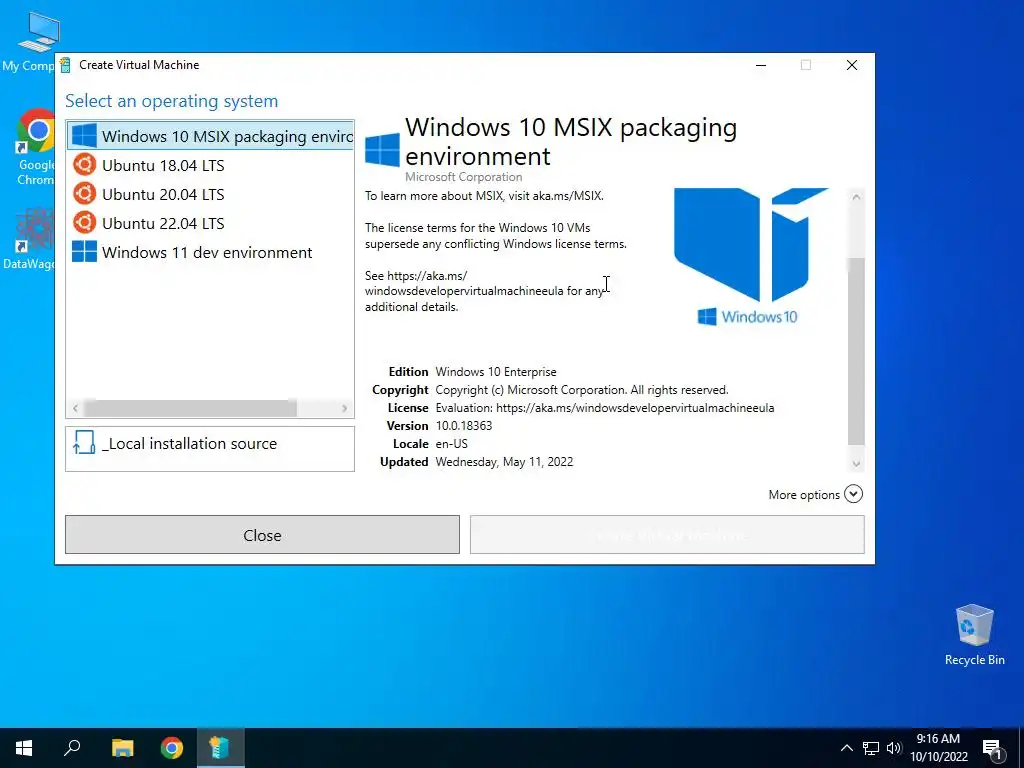The width and height of the screenshot is (1024, 768).
Task: Click the Wednesday, May 11, 2022 date
Action: click(504, 462)
